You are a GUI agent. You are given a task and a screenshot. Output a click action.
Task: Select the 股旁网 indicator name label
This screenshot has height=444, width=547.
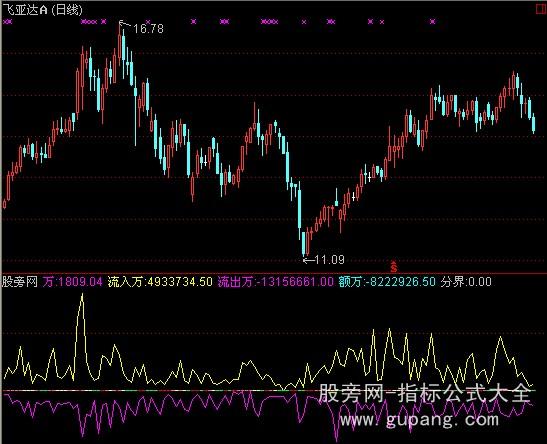[x=20, y=281]
